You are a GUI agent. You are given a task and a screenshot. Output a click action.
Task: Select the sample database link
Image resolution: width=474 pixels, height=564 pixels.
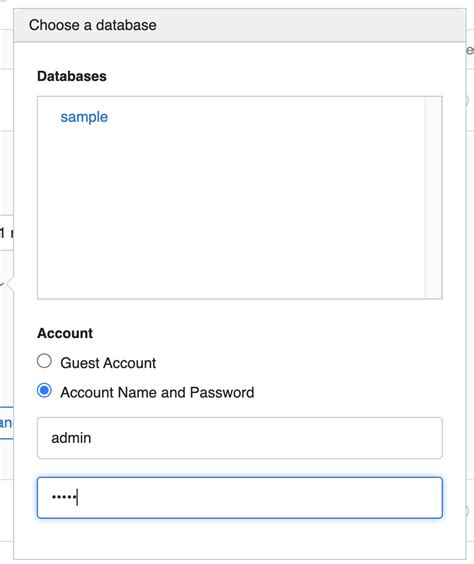pyautogui.click(x=84, y=117)
